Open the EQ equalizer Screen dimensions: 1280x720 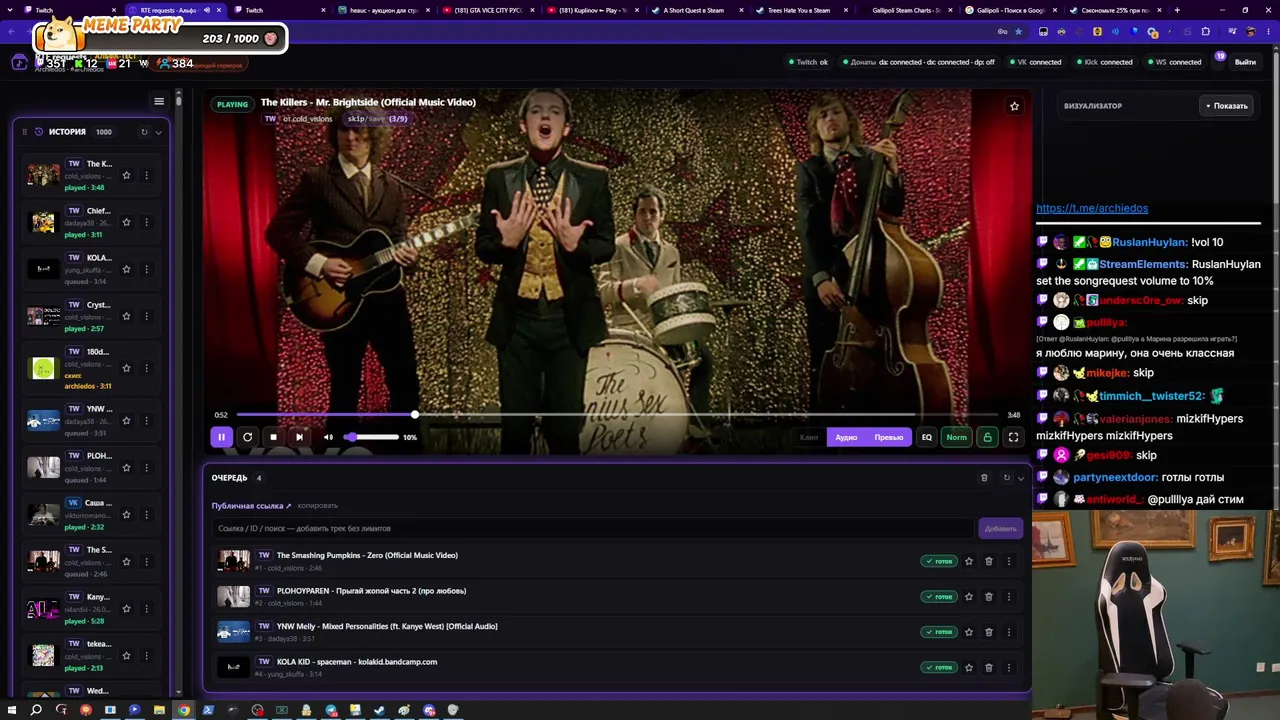(927, 437)
